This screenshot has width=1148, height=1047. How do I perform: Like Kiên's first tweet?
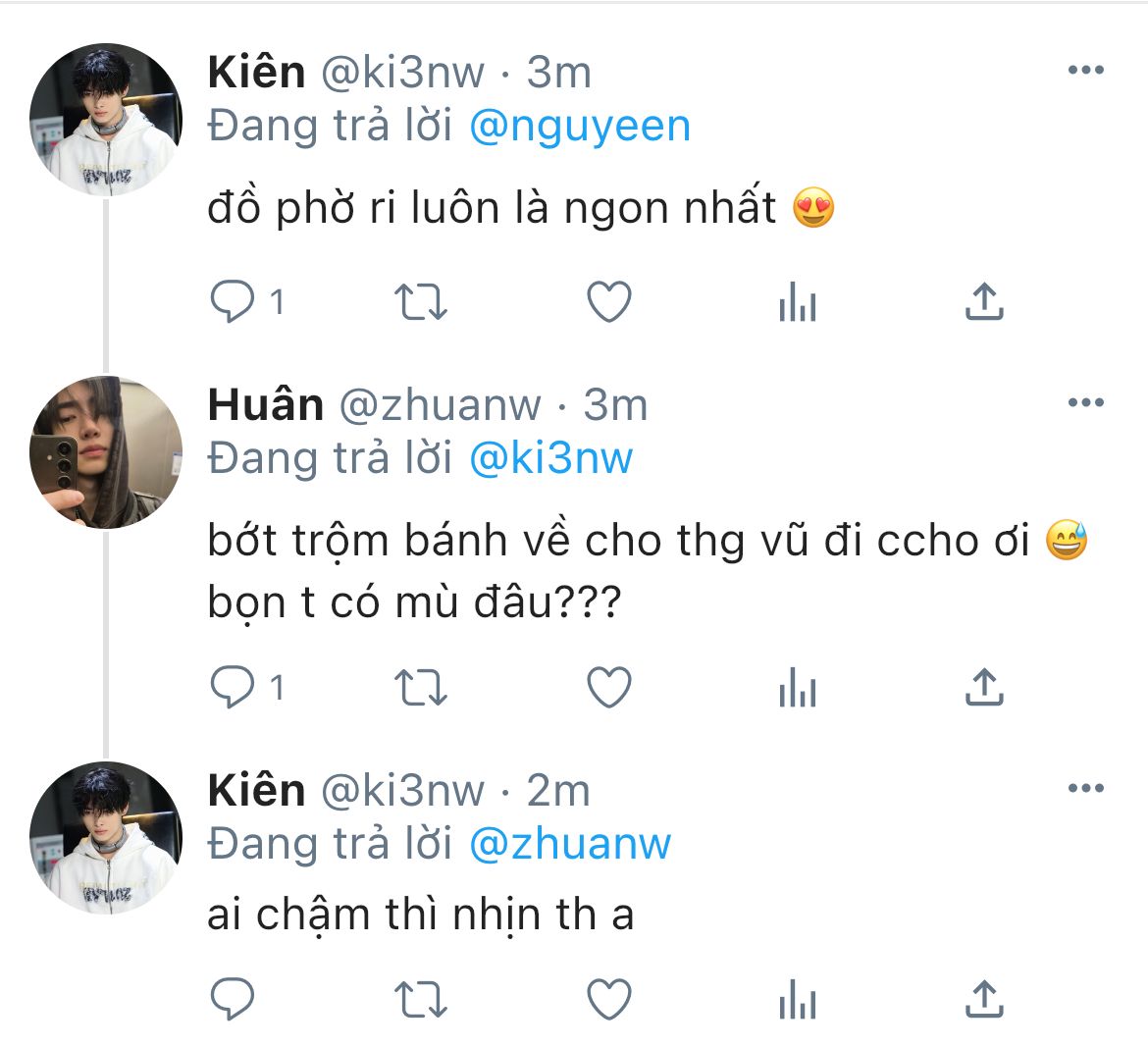pyautogui.click(x=608, y=302)
